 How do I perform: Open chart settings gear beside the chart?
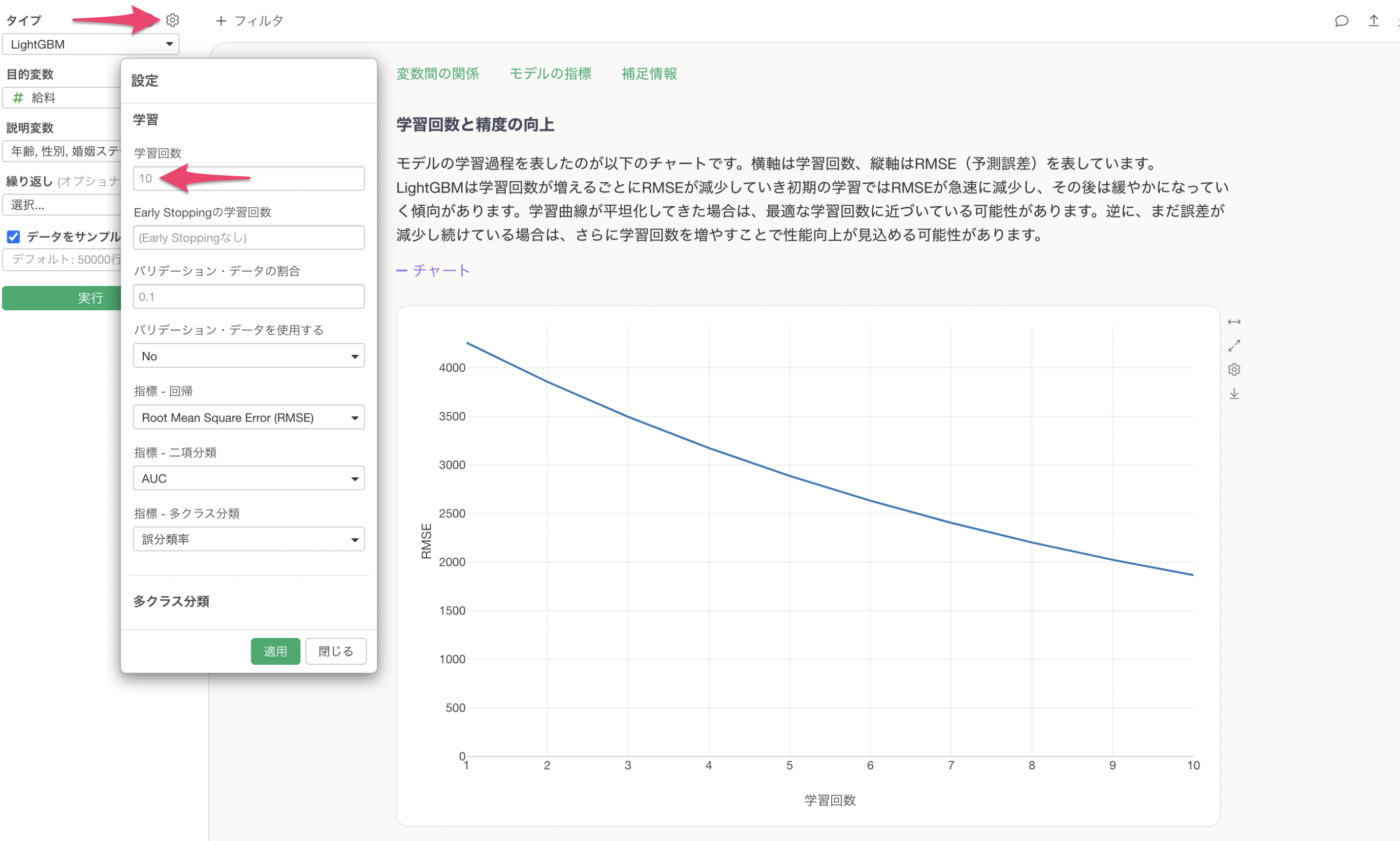(1234, 370)
